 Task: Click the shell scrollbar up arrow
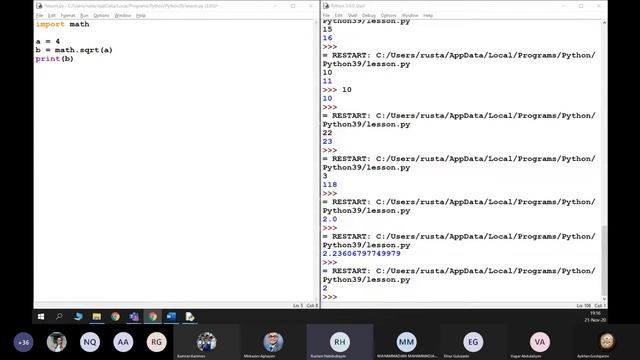coord(604,22)
